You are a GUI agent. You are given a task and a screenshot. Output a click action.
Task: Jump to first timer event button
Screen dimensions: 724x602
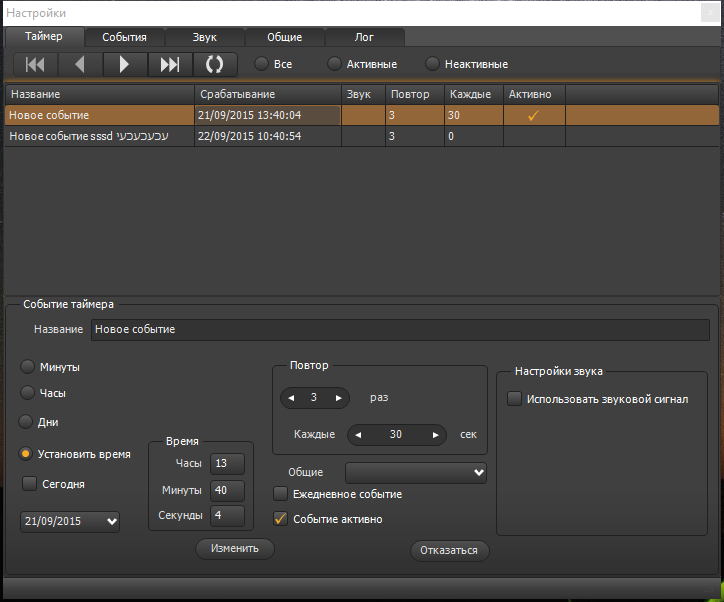(x=35, y=65)
